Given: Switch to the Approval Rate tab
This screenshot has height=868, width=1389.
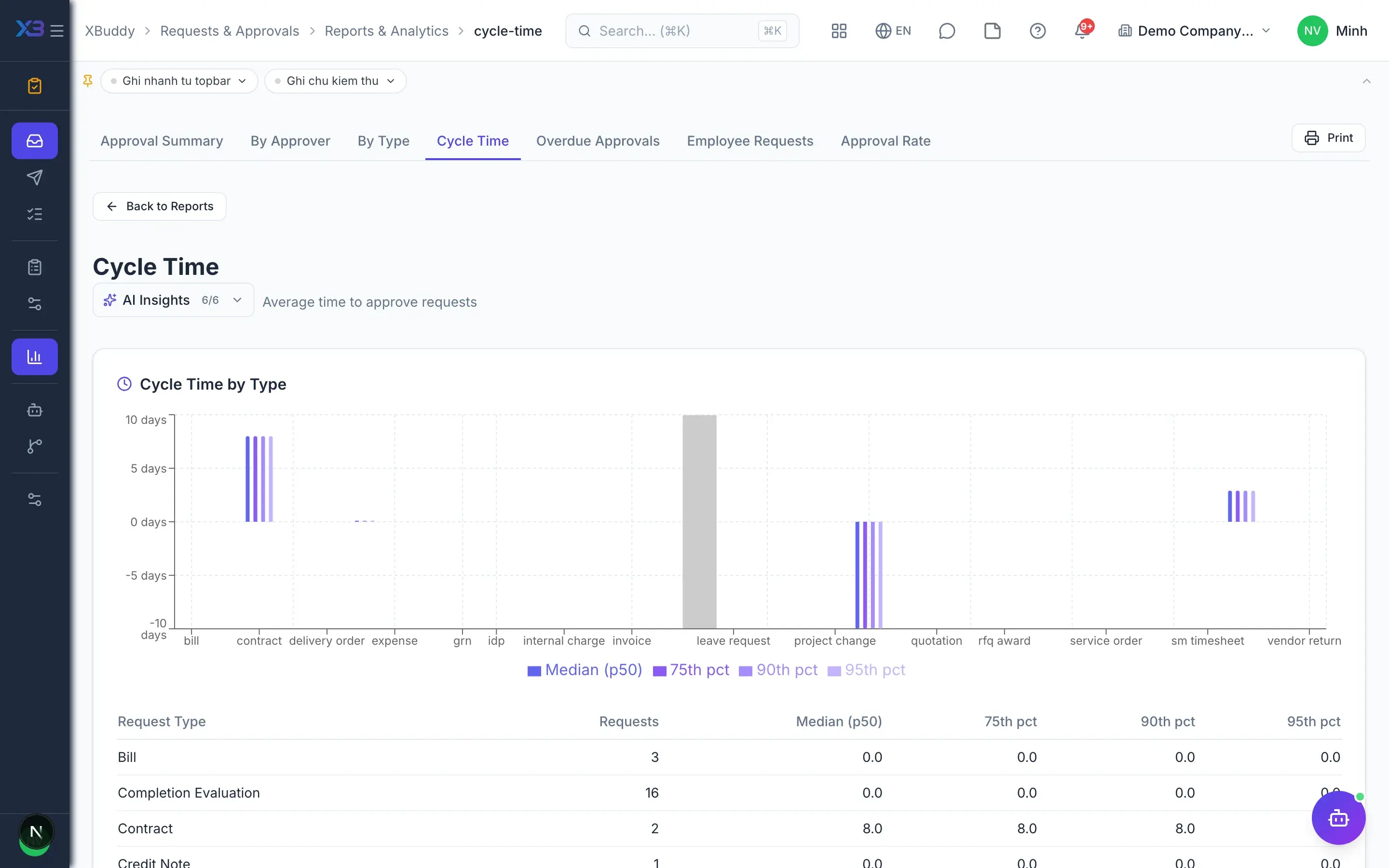Looking at the screenshot, I should [x=885, y=141].
